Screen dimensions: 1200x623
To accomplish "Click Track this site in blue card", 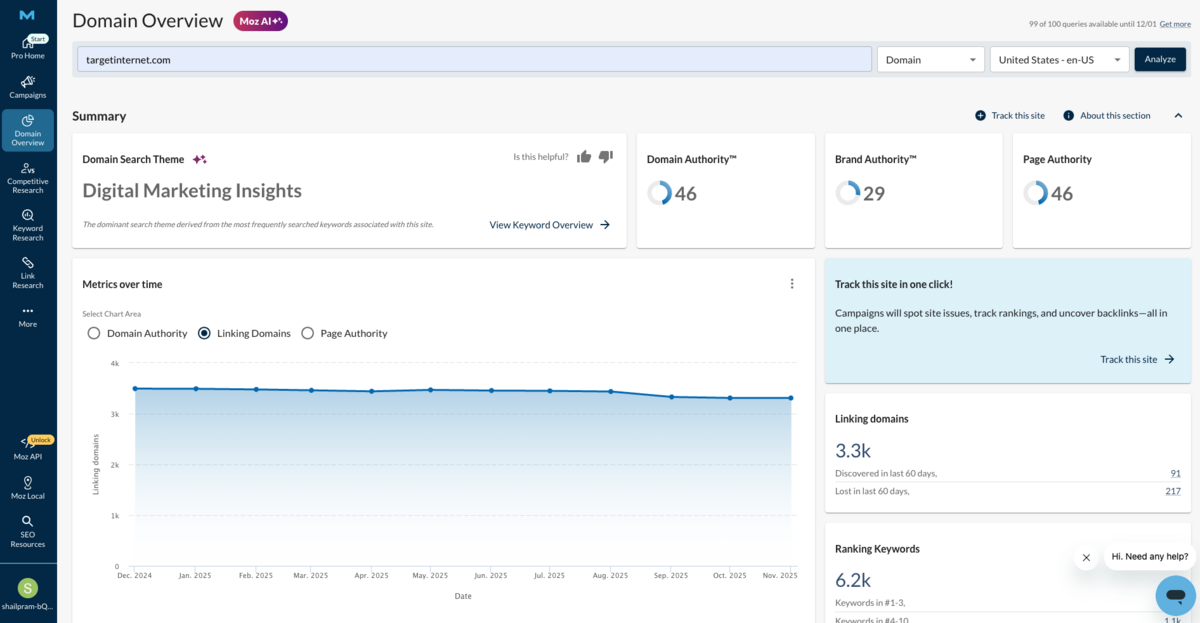I will click(1137, 359).
